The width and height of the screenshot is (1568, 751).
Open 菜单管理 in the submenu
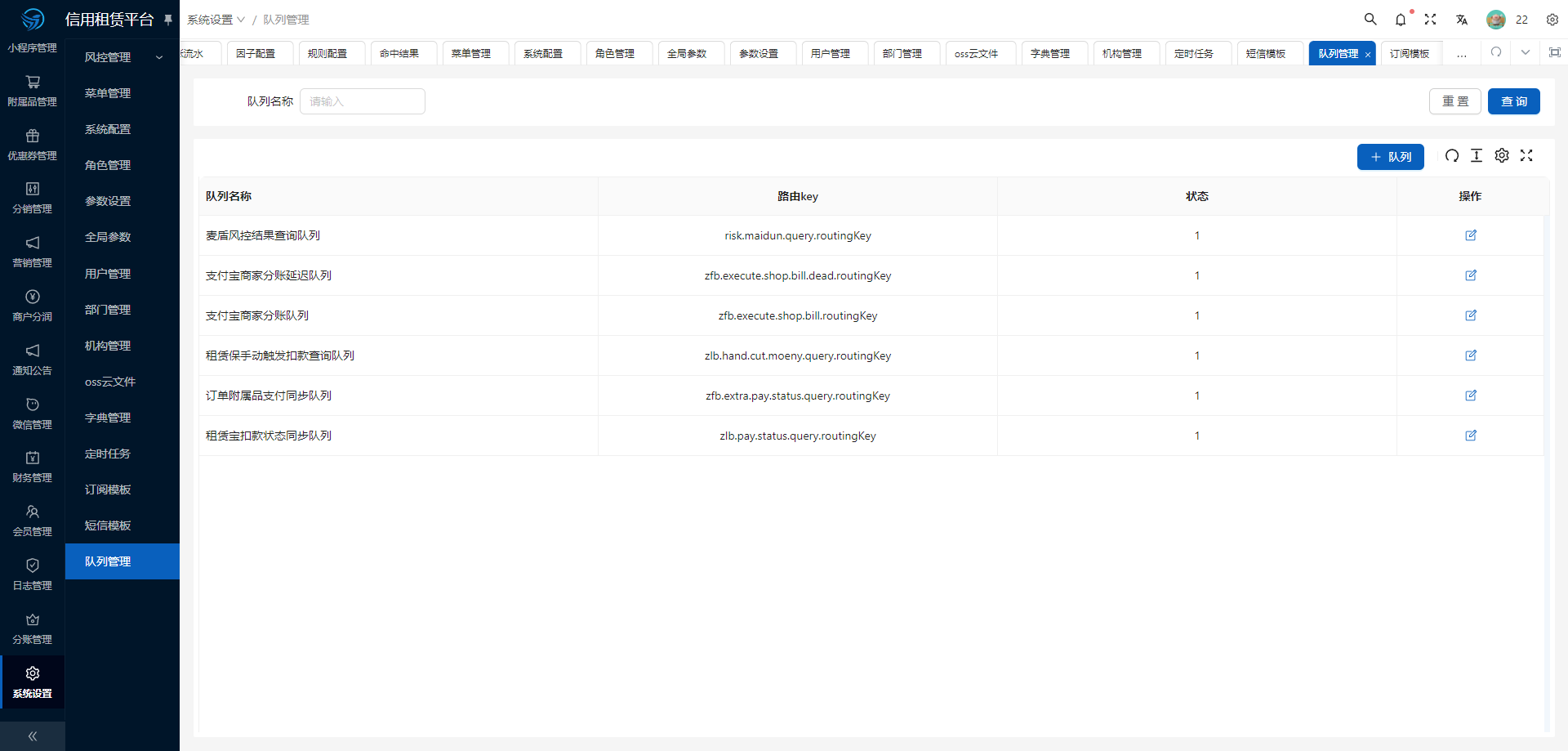122,93
